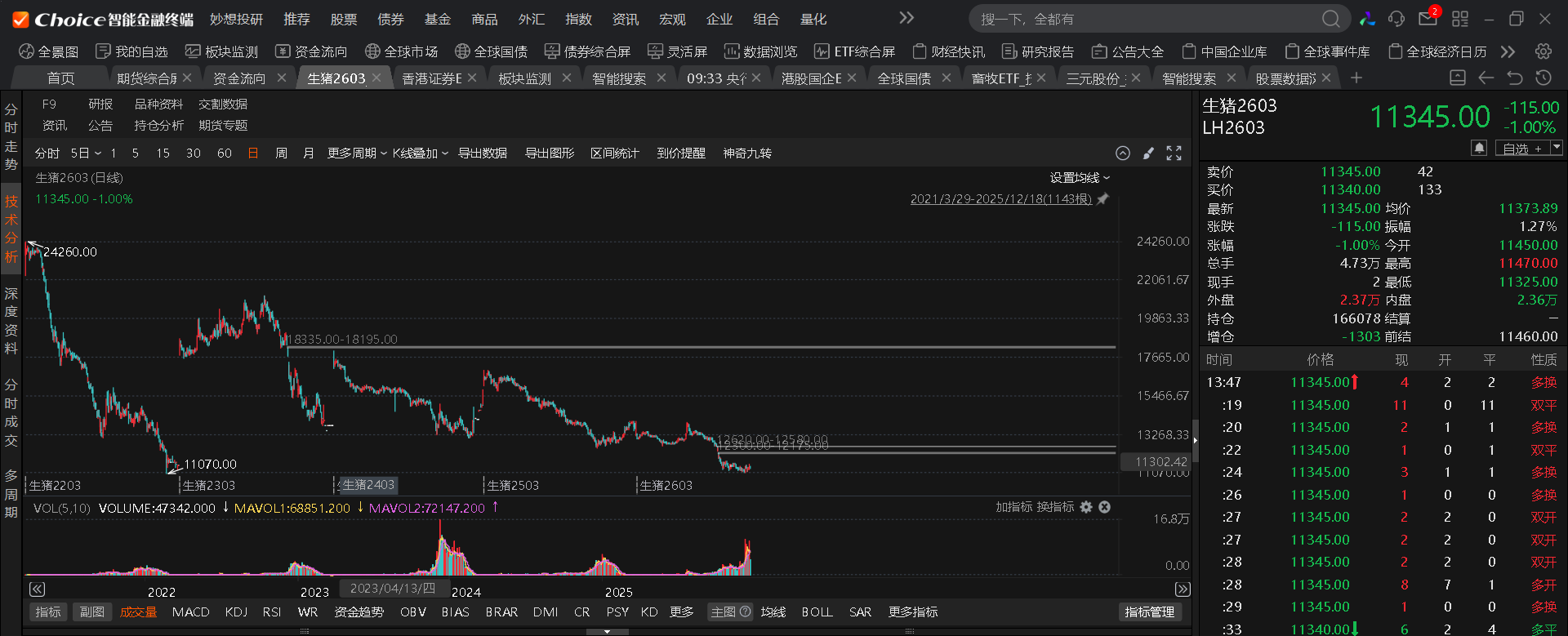Open the 设置均线 dropdown
1568x636 pixels.
pyautogui.click(x=1080, y=178)
